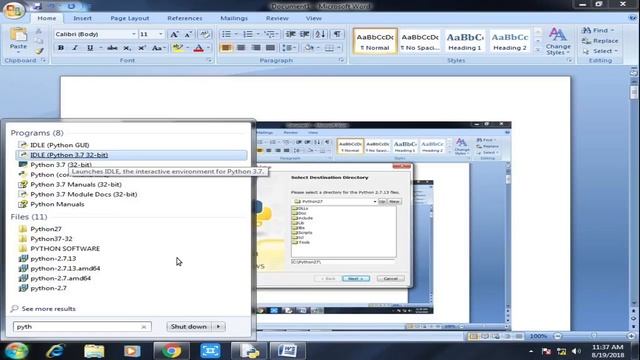The width and height of the screenshot is (640, 360).
Task: Switch to the Page Layout tab
Action: point(130,18)
